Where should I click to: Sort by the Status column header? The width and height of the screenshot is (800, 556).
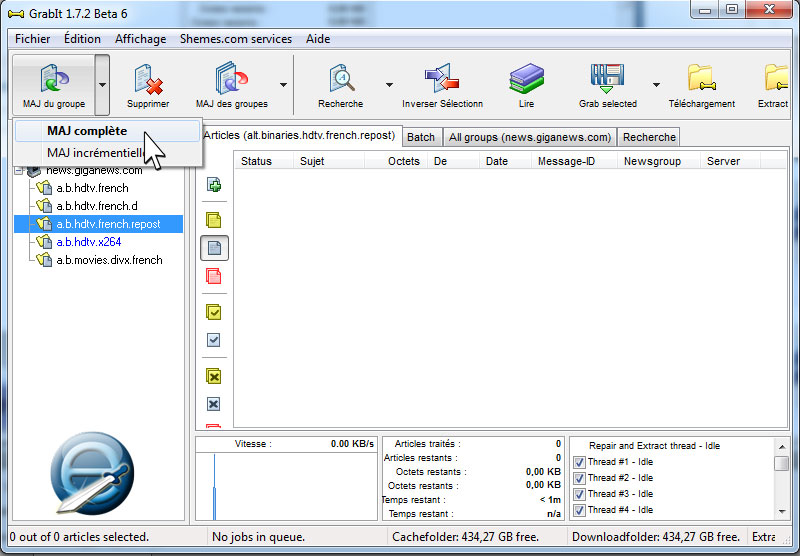[264, 161]
